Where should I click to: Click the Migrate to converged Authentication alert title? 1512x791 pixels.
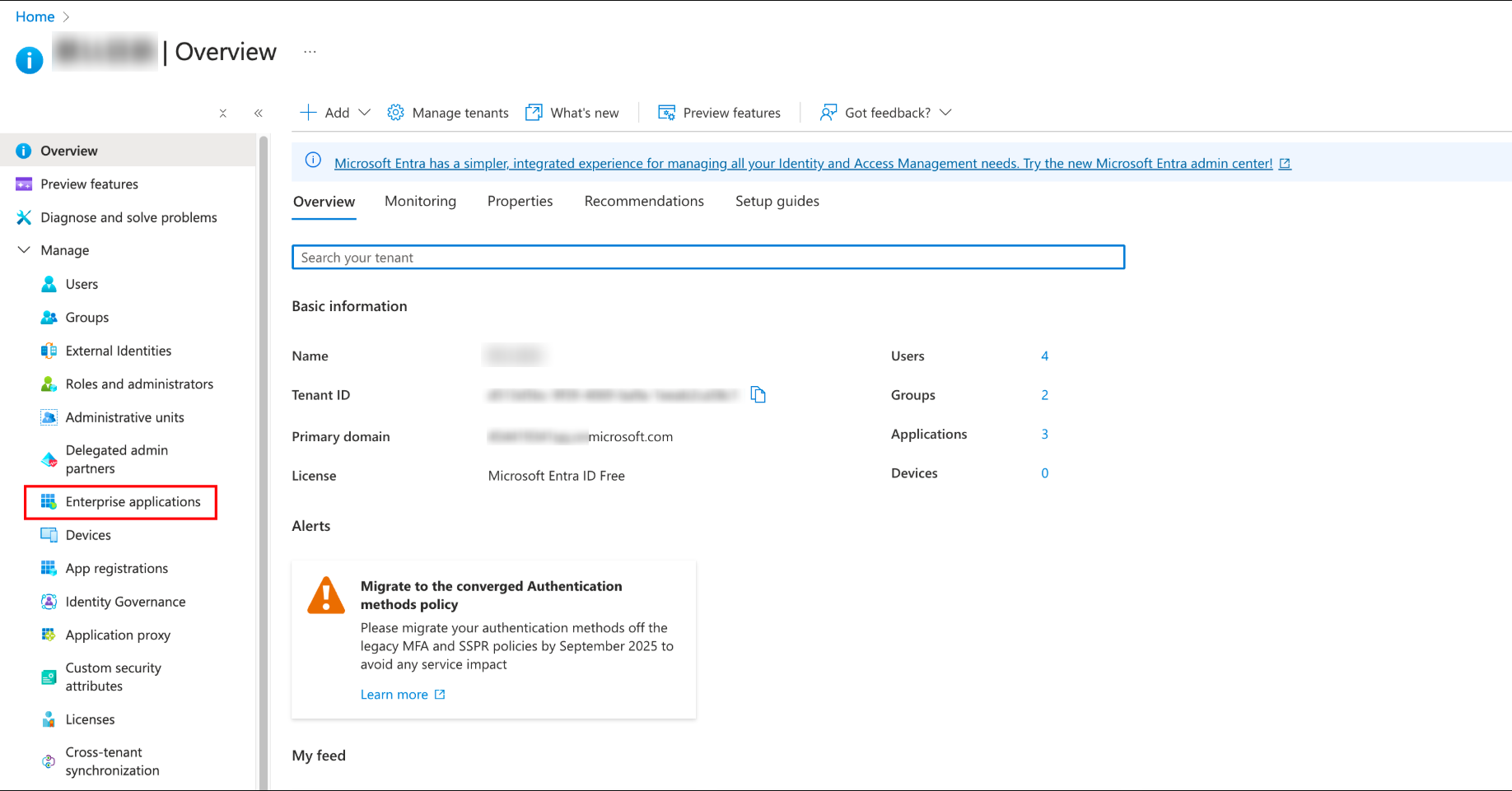491,595
